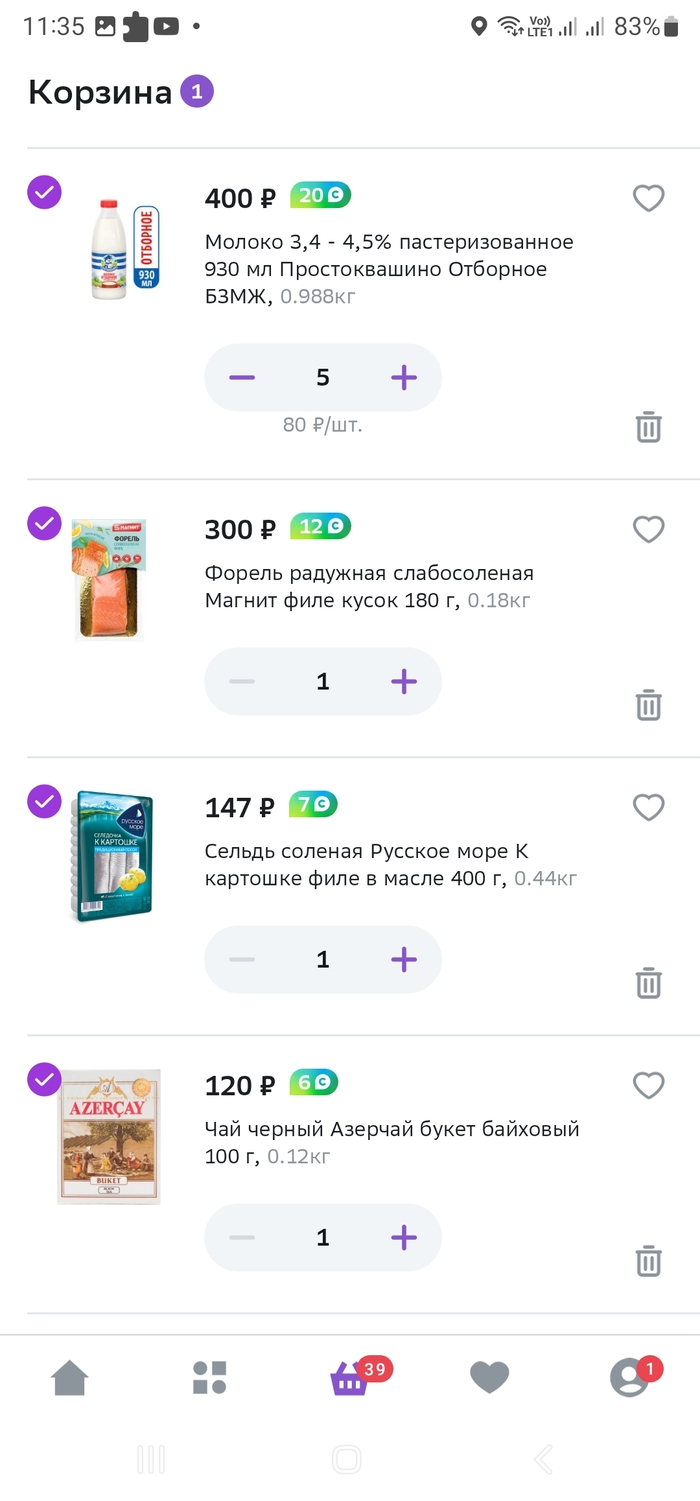Uncheck the Простоквашино milk item
This screenshot has height=1501, width=700.
(x=44, y=192)
